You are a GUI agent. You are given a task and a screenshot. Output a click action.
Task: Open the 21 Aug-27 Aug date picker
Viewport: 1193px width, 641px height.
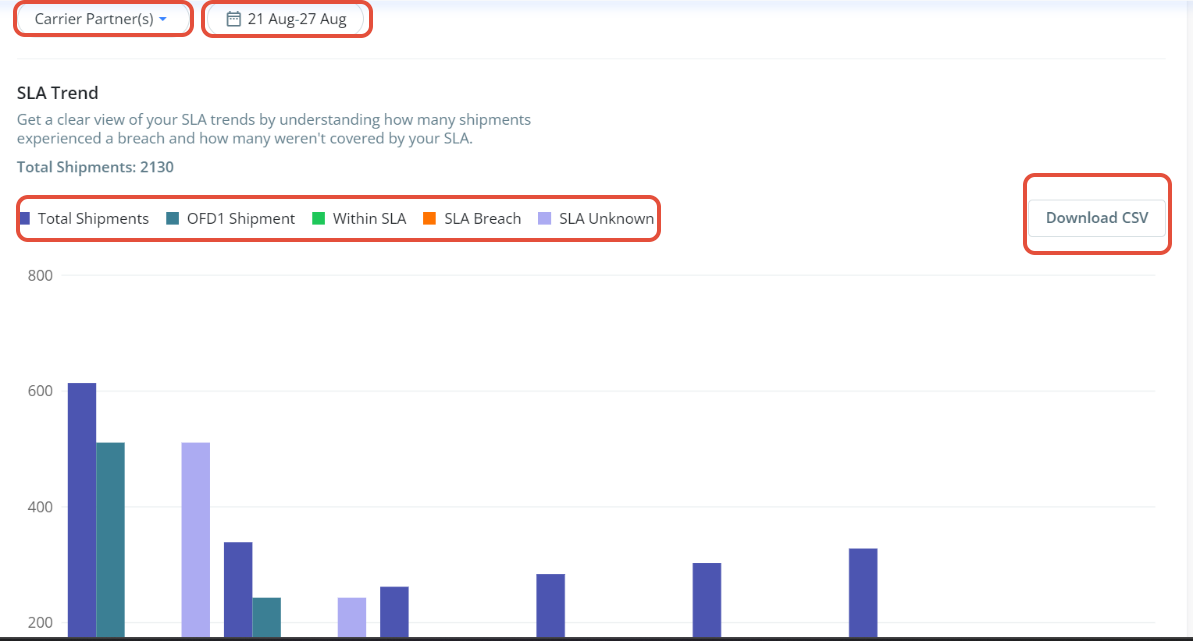[287, 19]
